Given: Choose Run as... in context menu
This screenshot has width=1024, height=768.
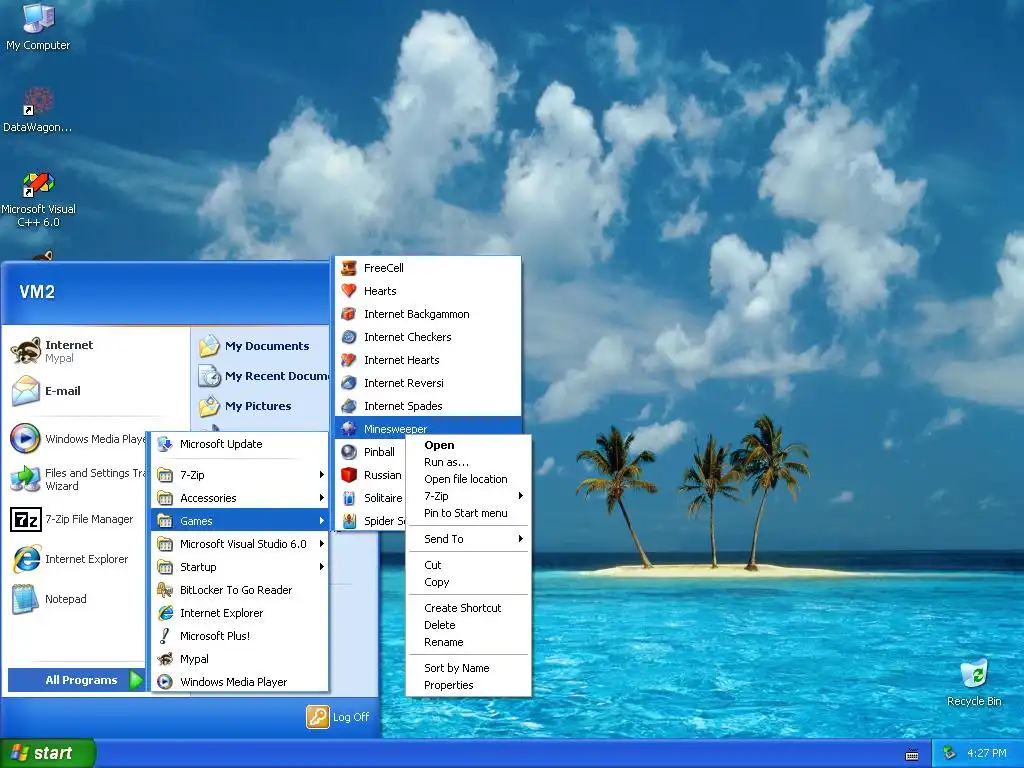Looking at the screenshot, I should pyautogui.click(x=468, y=462).
